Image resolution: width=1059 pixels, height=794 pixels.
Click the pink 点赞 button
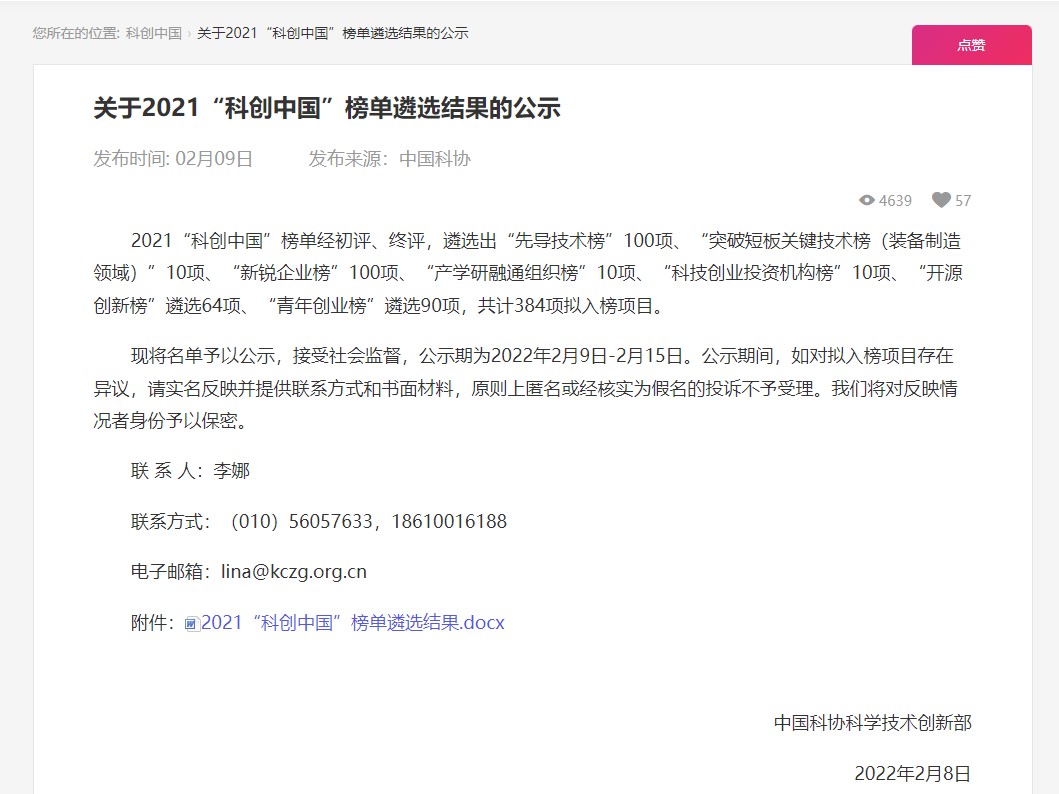(x=971, y=45)
